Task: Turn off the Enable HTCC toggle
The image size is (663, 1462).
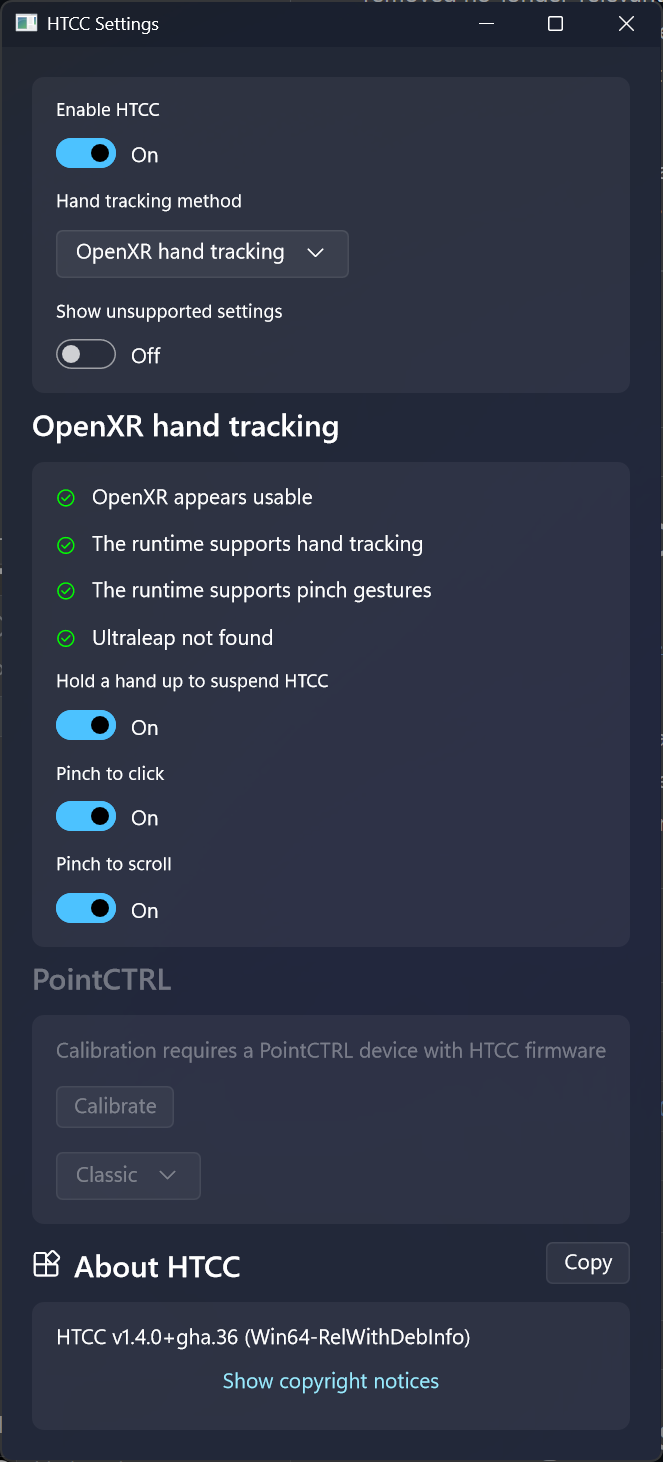Action: (x=86, y=154)
